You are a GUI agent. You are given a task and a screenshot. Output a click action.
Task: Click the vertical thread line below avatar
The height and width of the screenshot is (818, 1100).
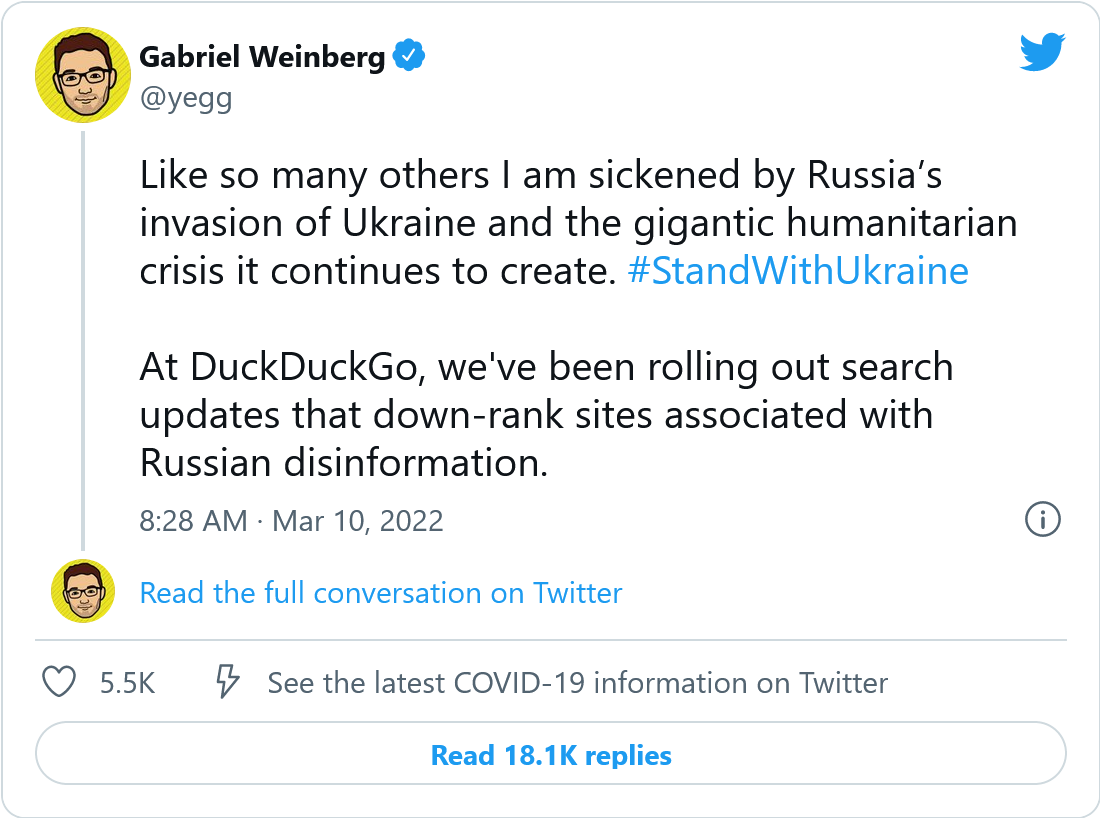click(83, 340)
